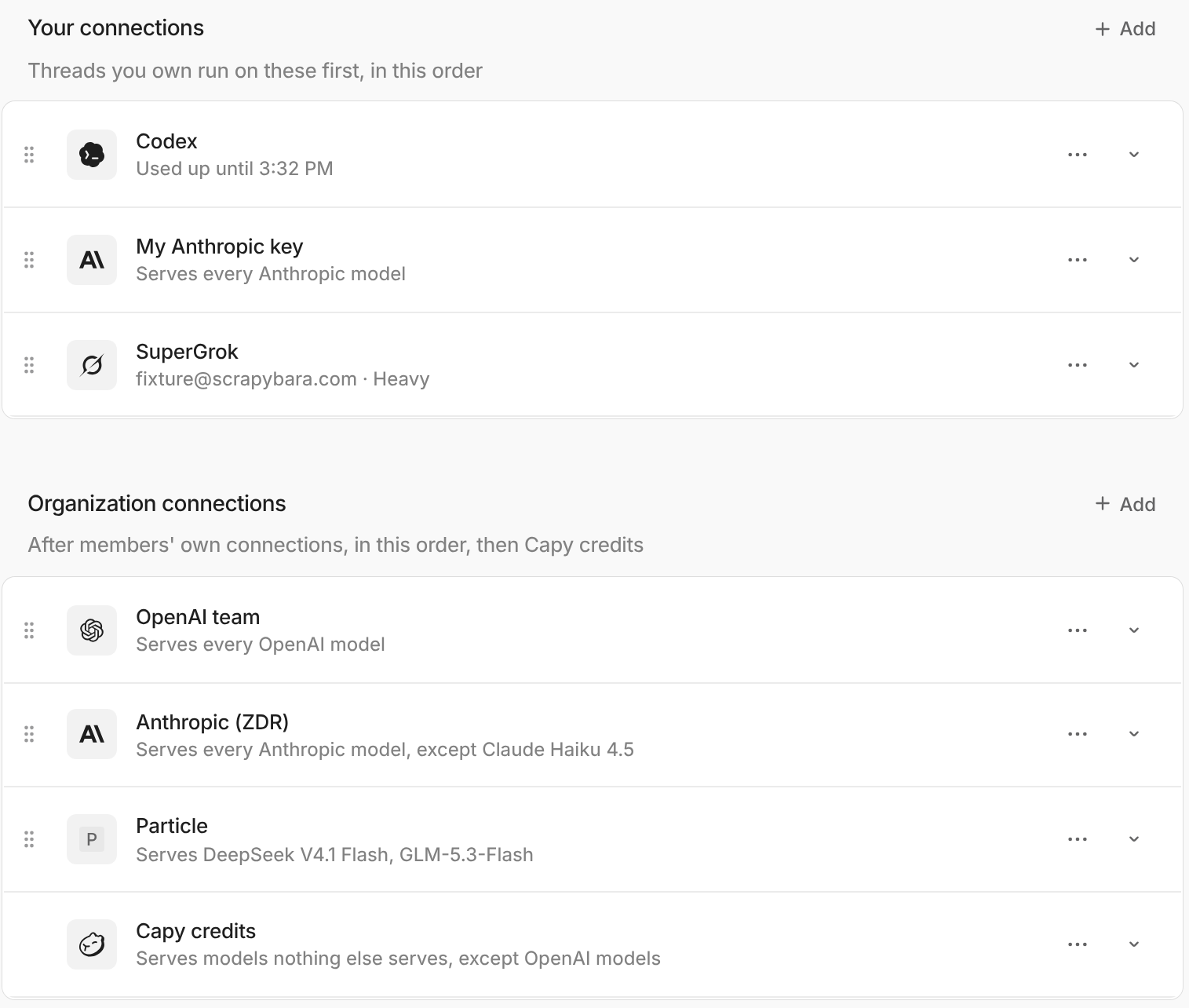Click the OpenAI team drag handle
The width and height of the screenshot is (1189, 1008).
[29, 630]
